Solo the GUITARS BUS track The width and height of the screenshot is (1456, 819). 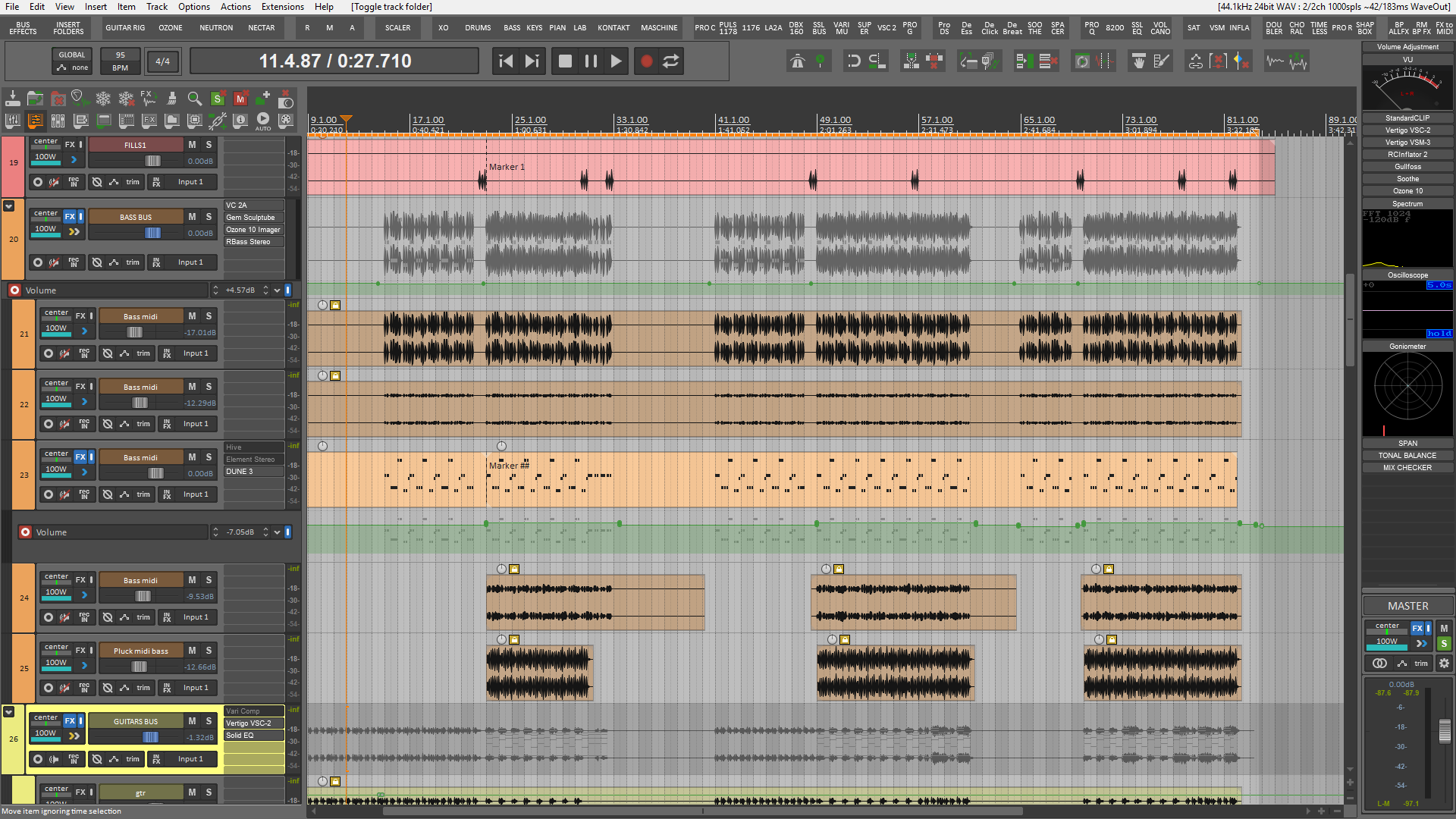pos(209,721)
